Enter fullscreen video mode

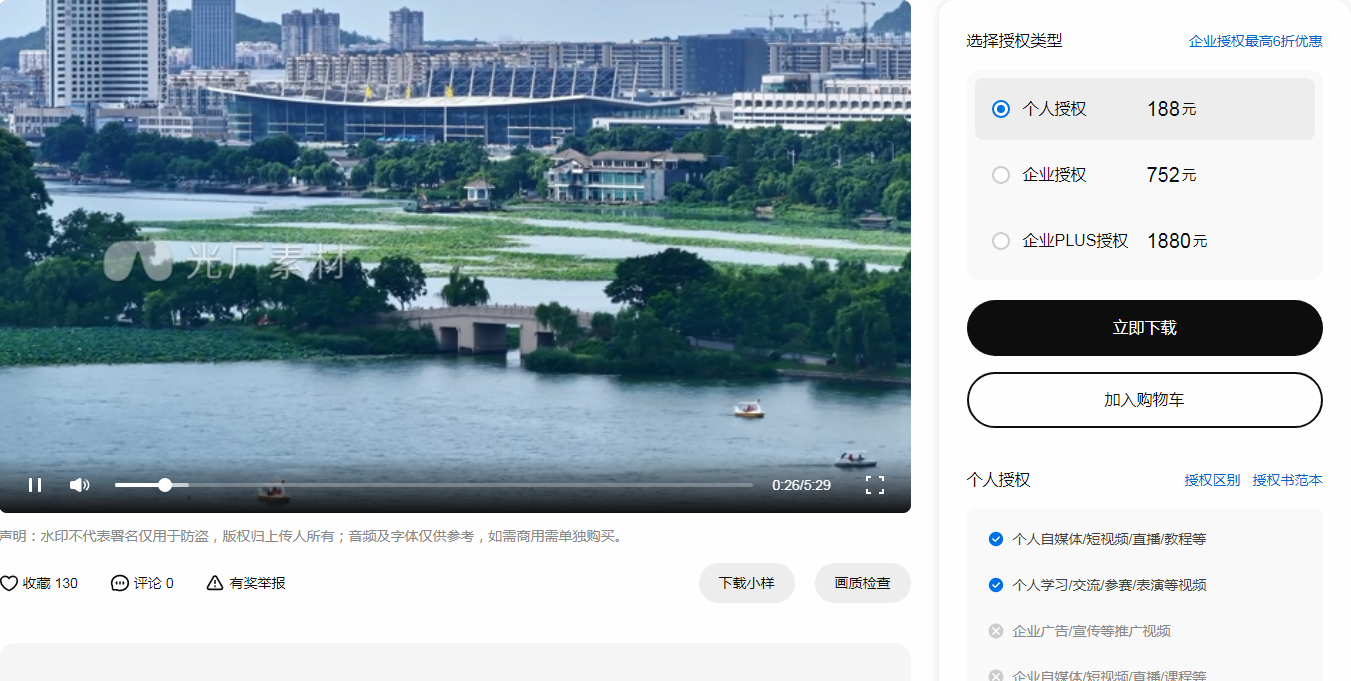pos(874,485)
